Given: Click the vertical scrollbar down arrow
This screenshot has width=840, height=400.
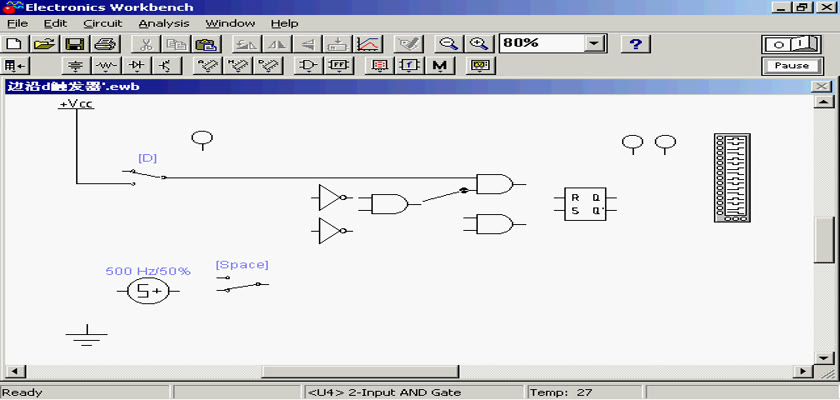Looking at the screenshot, I should pos(823,357).
